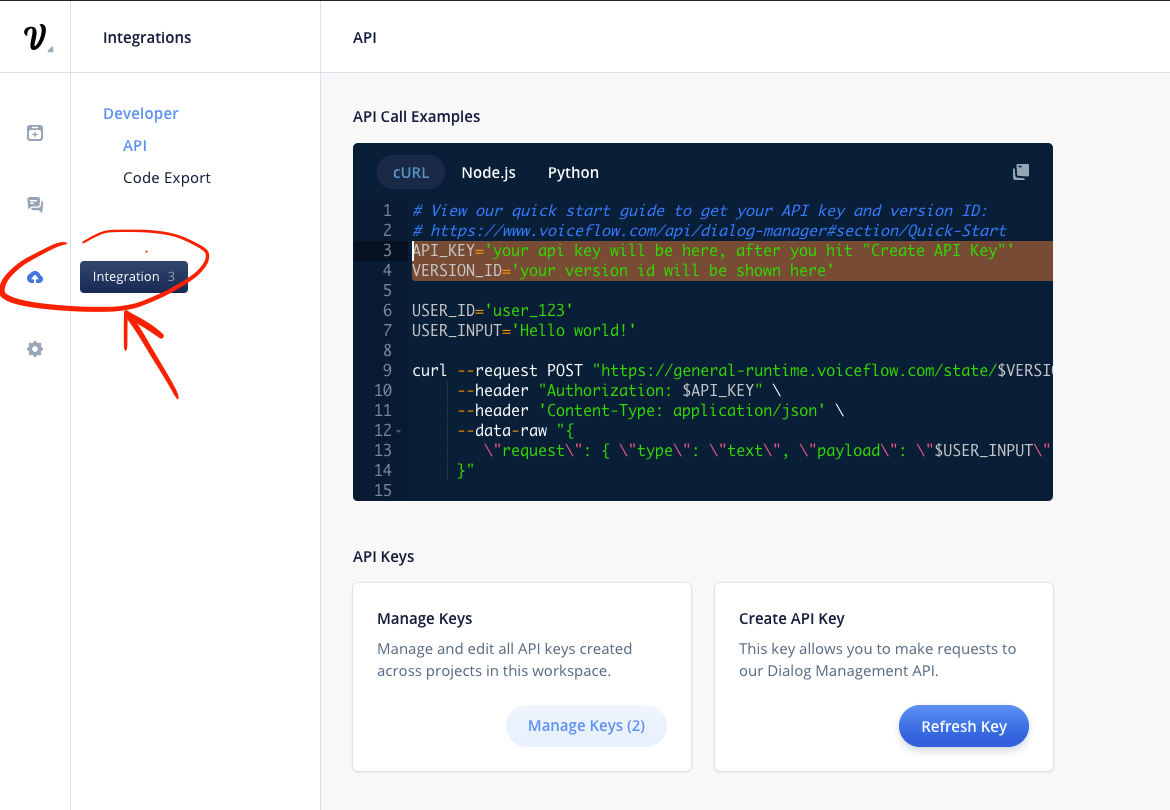
Task: Switch to the Node.js code tab
Action: click(488, 172)
